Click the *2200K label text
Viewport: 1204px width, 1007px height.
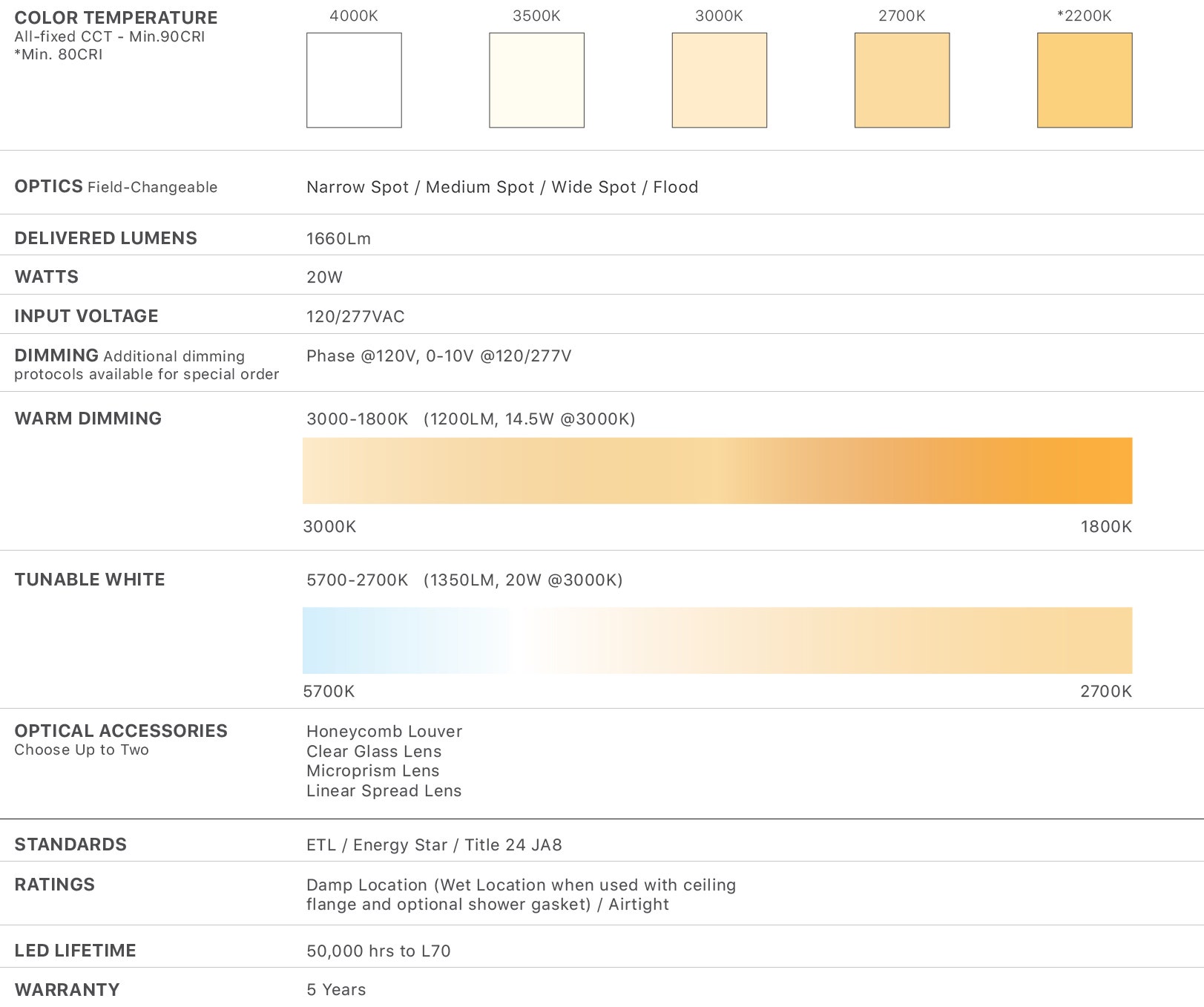click(1085, 16)
